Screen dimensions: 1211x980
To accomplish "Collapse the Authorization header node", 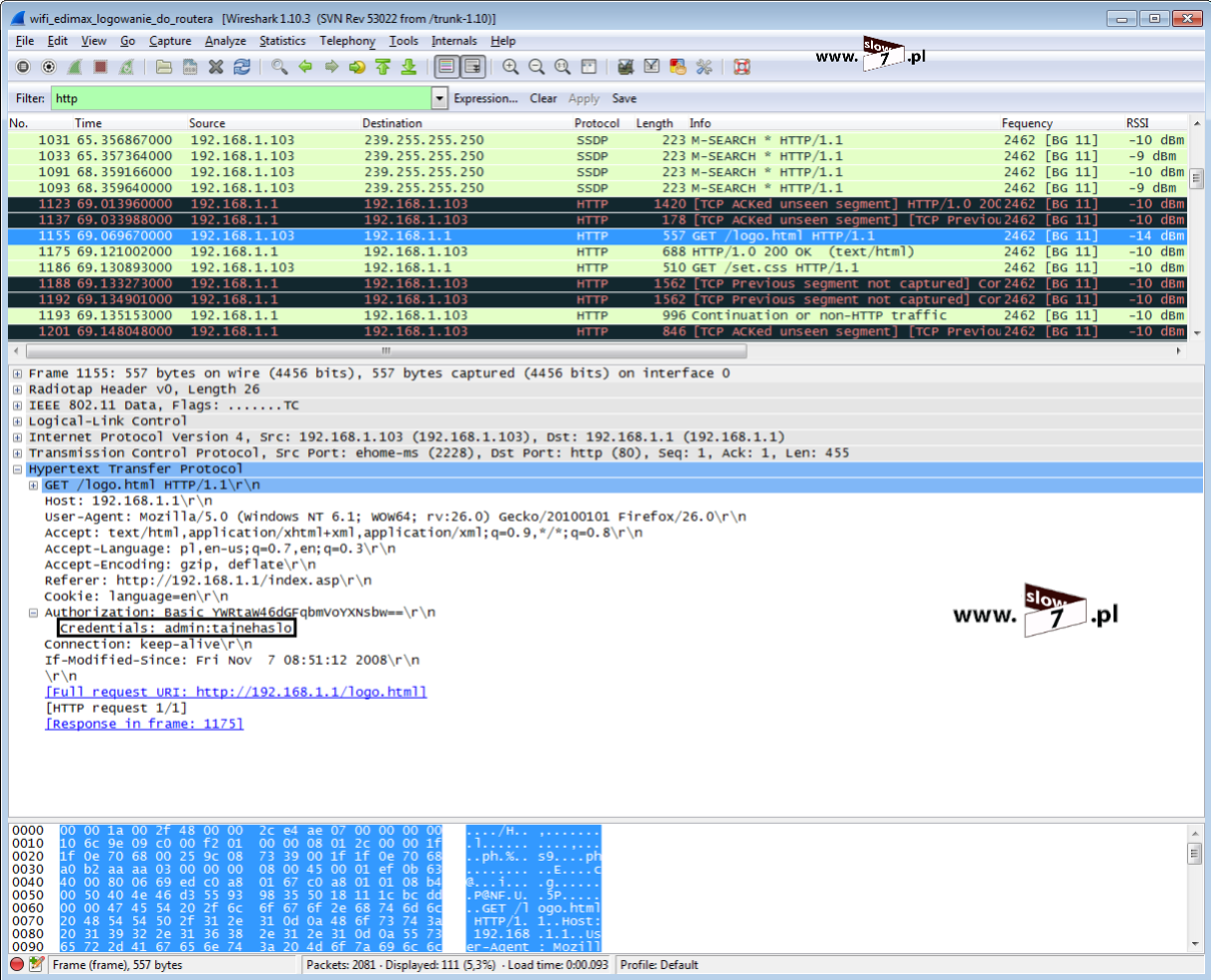I will coord(34,612).
